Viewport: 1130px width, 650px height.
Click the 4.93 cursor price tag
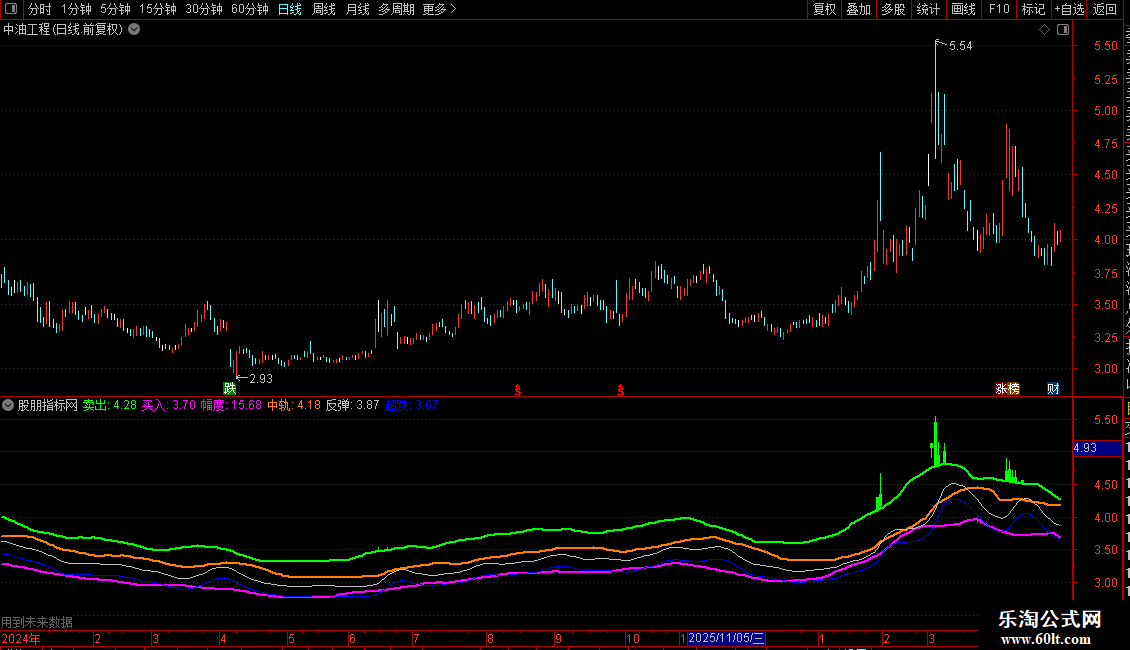[x=1098, y=448]
